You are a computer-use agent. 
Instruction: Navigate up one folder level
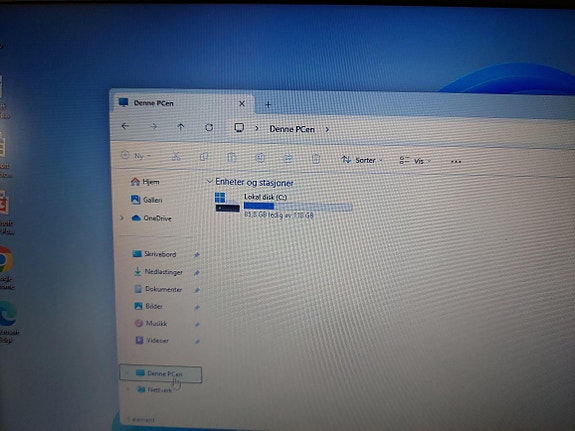[x=181, y=127]
